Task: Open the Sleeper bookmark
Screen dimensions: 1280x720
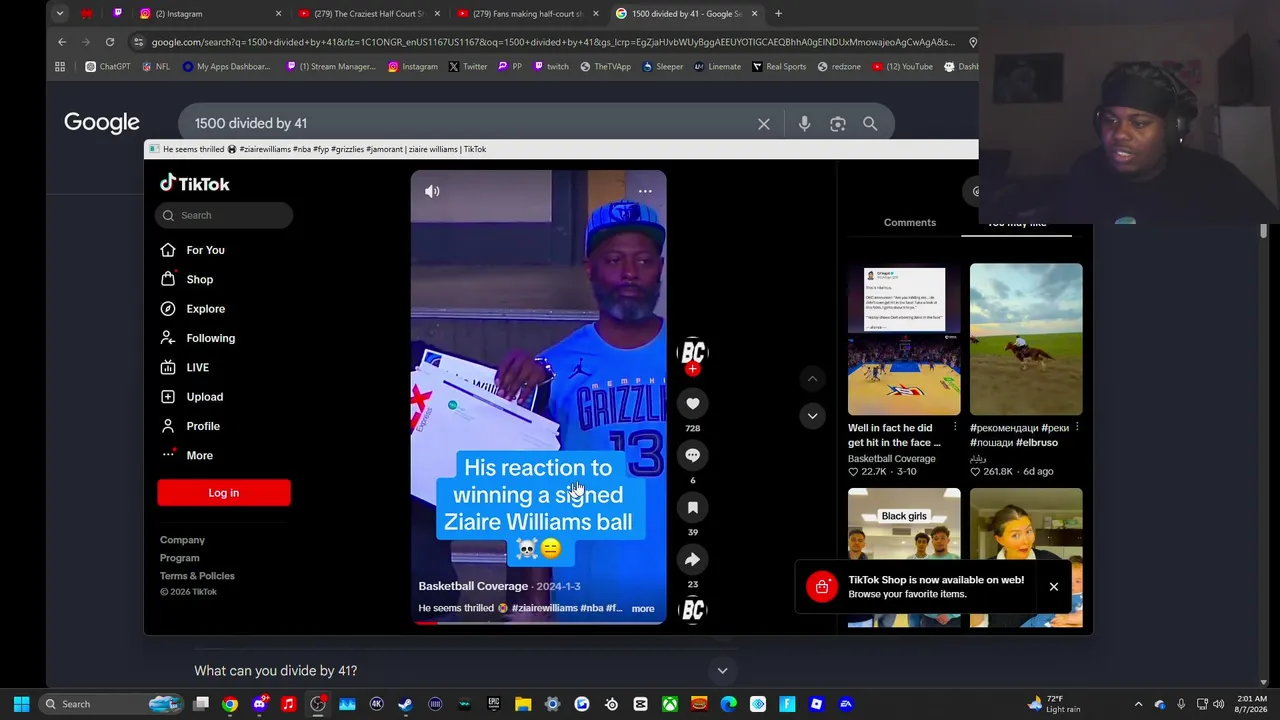Action: (663, 67)
